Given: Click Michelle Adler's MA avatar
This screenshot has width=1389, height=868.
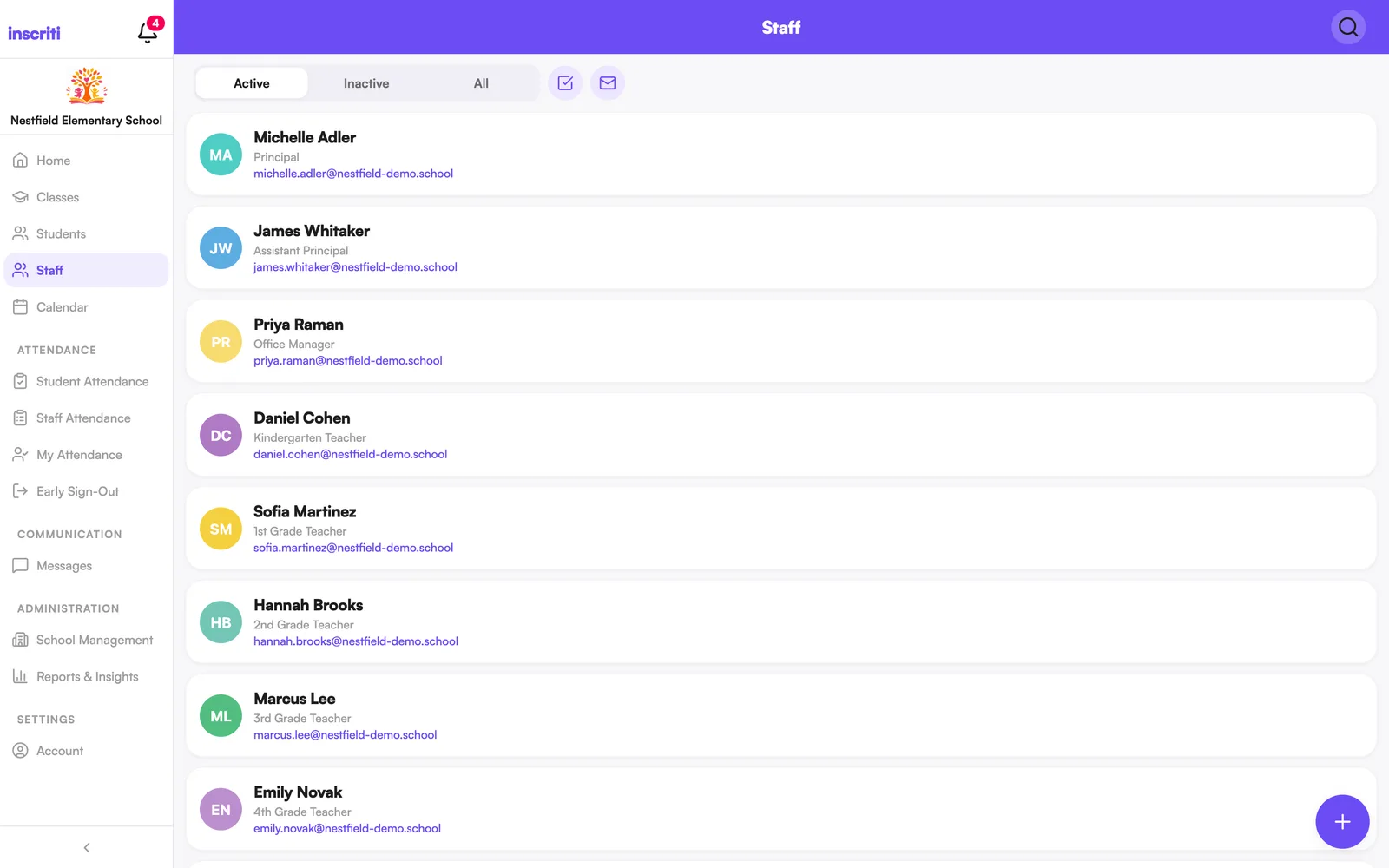Looking at the screenshot, I should coord(221,155).
